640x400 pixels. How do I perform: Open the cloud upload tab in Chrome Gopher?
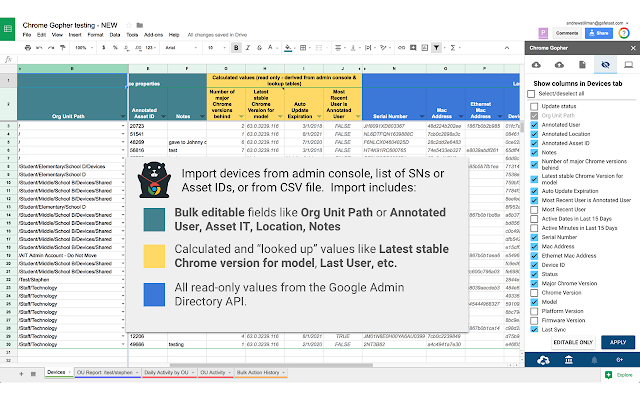click(559, 64)
